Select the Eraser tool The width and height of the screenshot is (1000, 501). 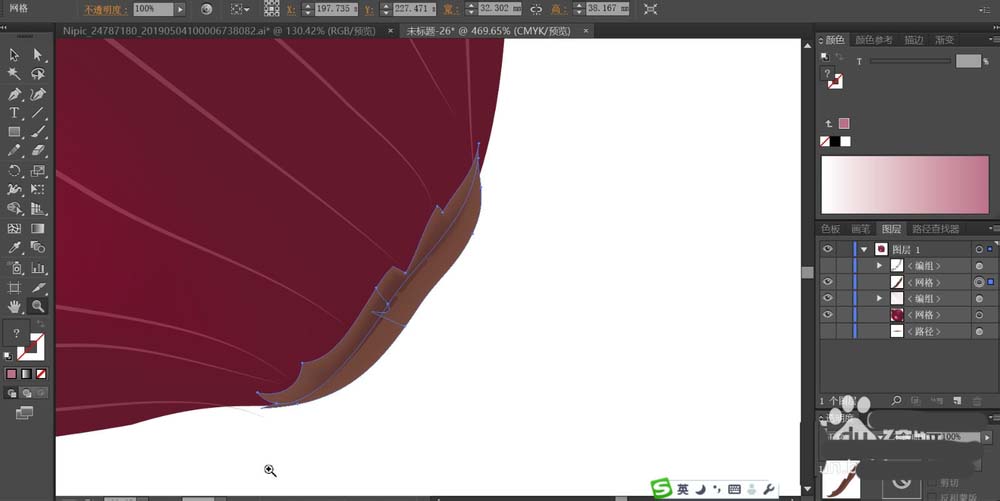click(38, 151)
